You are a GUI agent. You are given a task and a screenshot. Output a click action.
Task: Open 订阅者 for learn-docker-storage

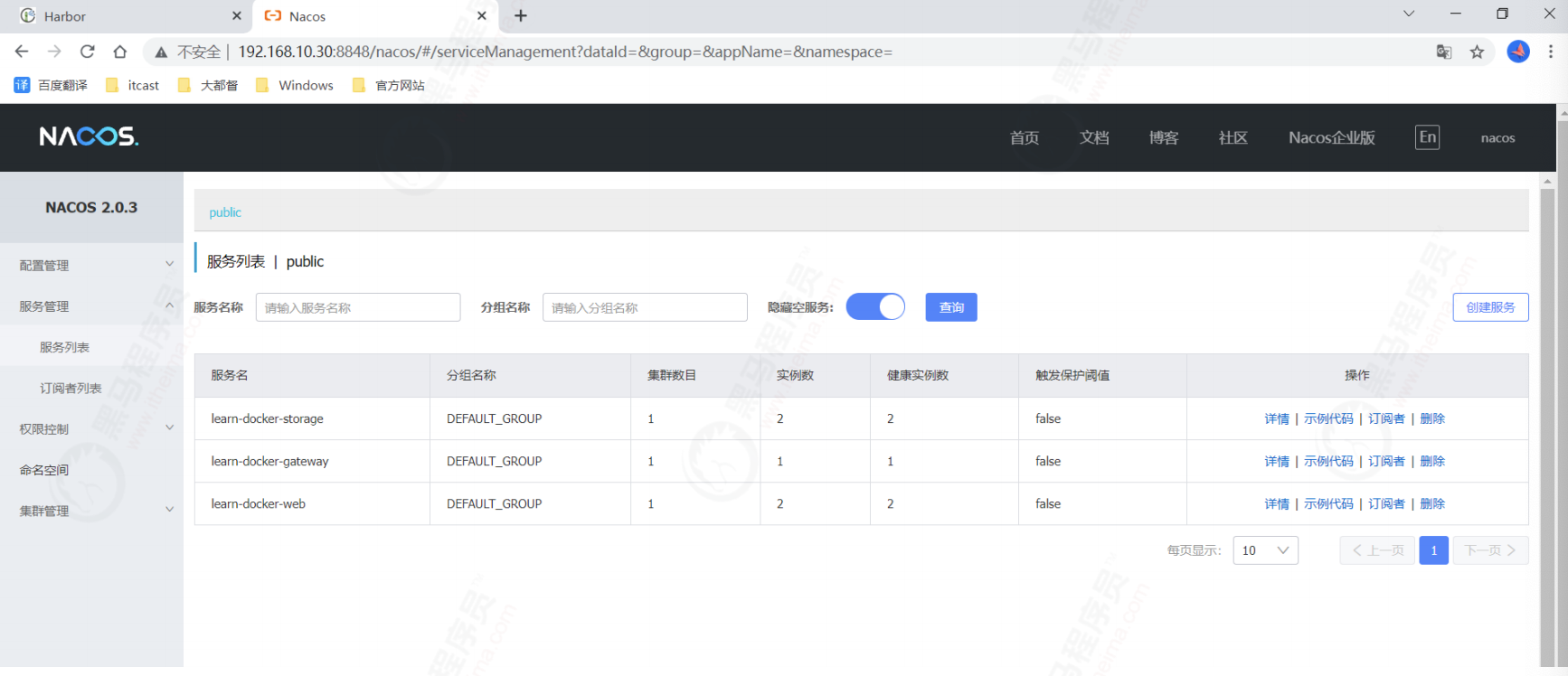[1386, 418]
